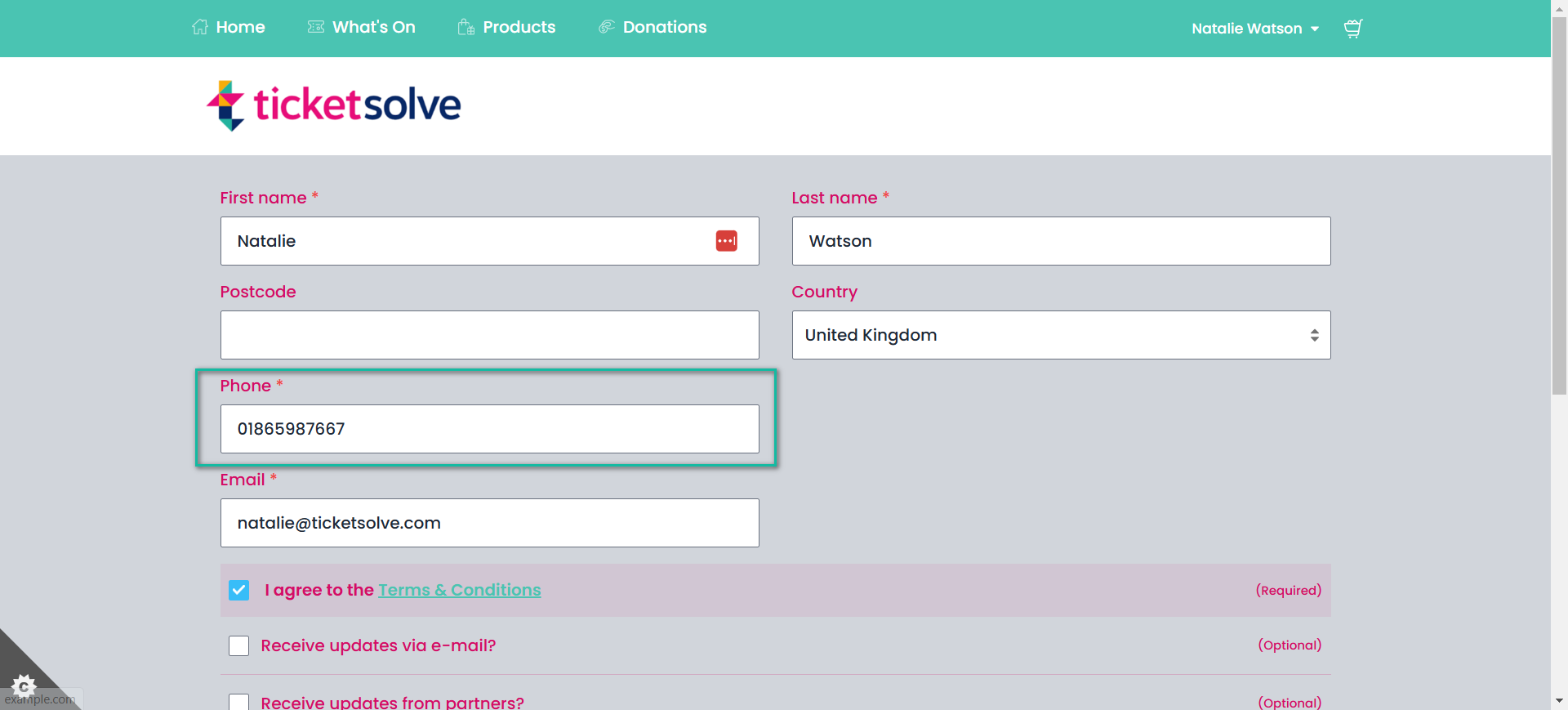Open the Products menu item
Image resolution: width=1568 pixels, height=710 pixels.
point(506,27)
